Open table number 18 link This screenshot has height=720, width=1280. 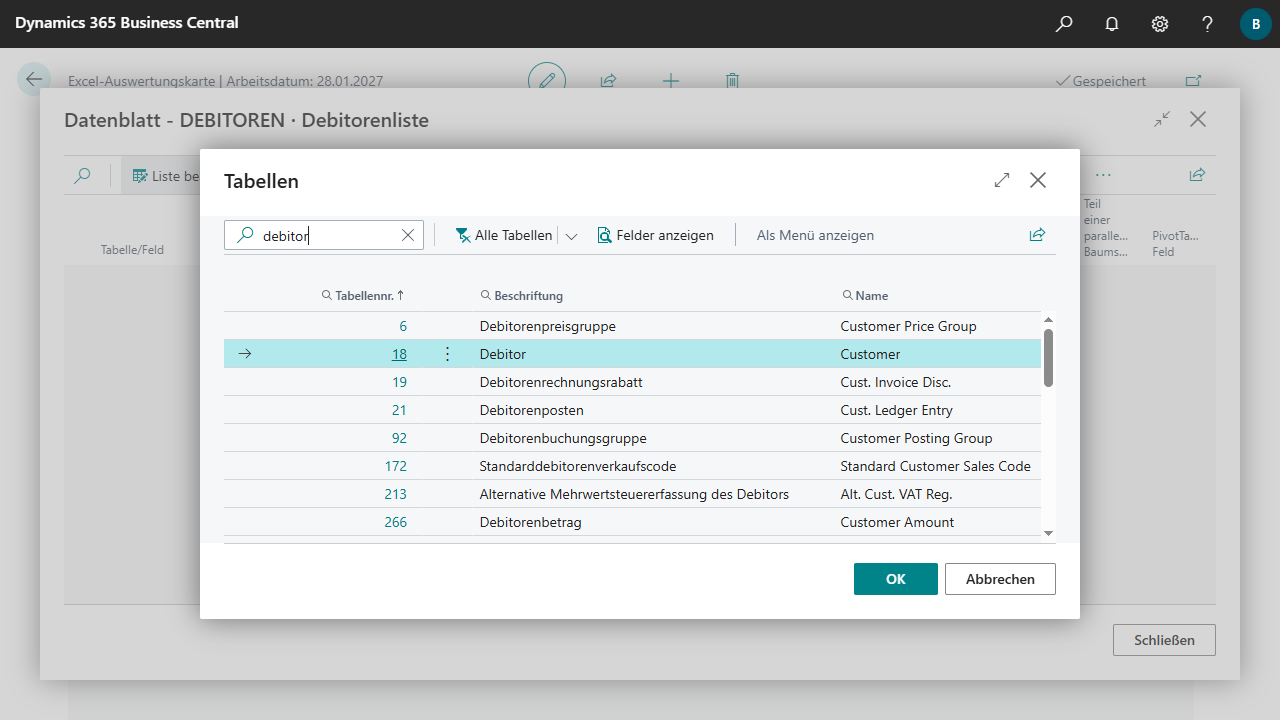pos(399,354)
